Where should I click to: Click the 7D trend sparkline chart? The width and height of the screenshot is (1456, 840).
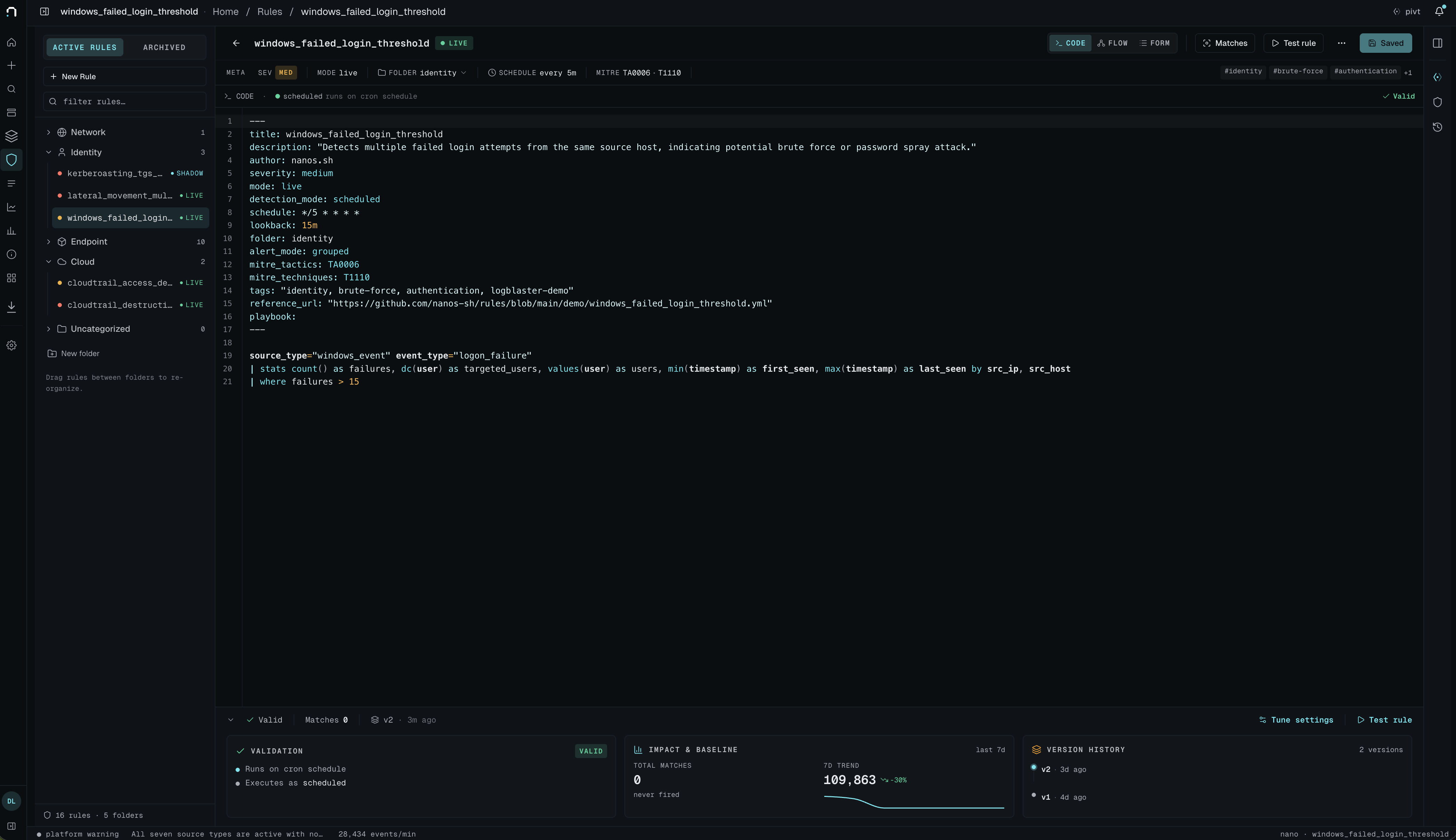tap(914, 802)
